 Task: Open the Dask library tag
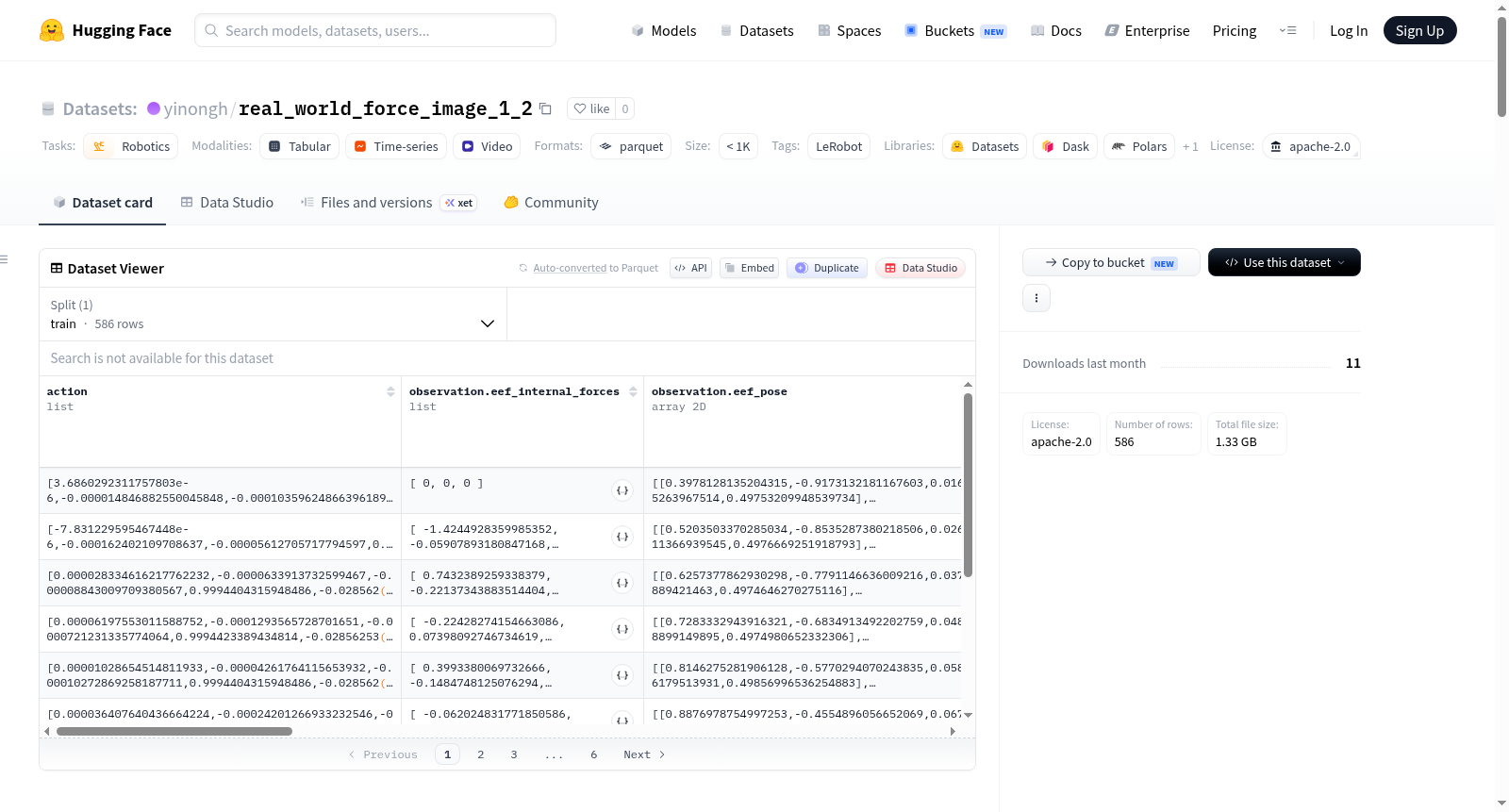click(x=1066, y=146)
